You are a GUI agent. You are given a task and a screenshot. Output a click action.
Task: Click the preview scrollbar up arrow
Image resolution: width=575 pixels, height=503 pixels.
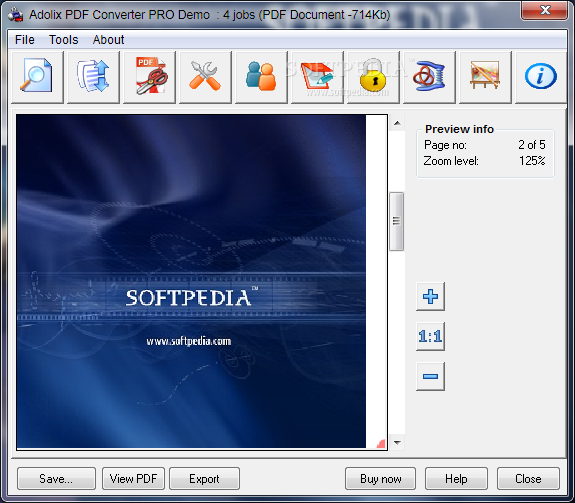[x=397, y=123]
